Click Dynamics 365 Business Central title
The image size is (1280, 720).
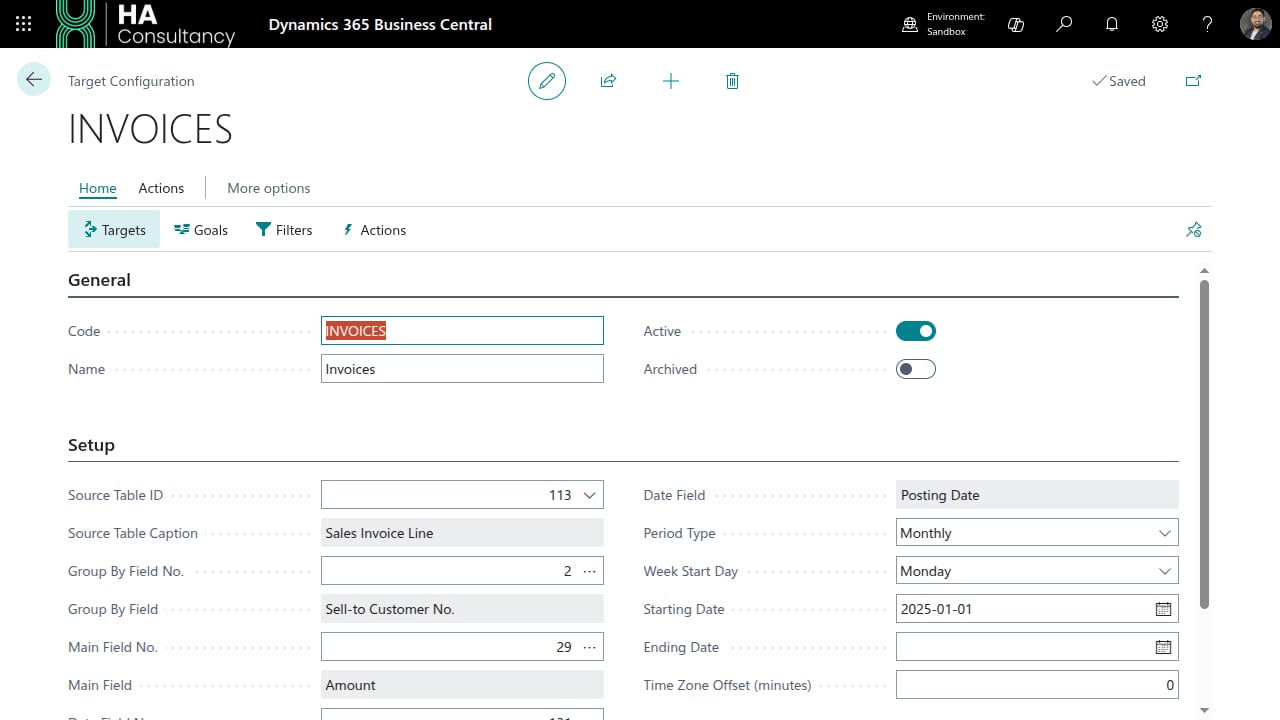380,24
